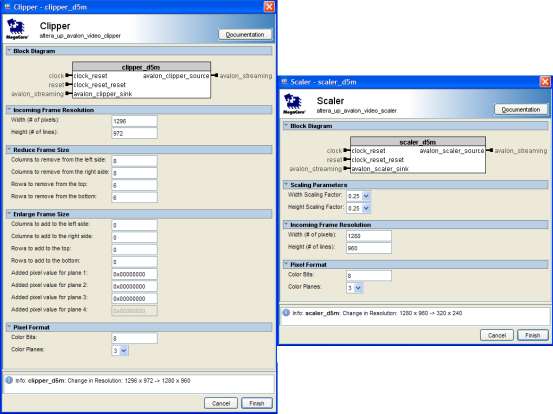The image size is (553, 414).
Task: Close the Scaler window
Action: tap(545, 82)
